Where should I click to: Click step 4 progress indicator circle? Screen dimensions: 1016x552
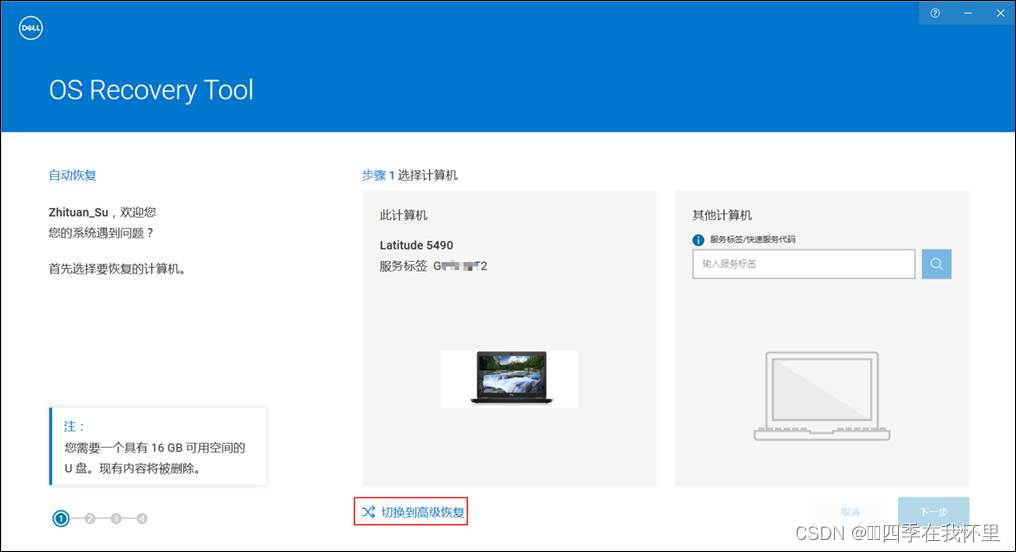click(x=142, y=518)
